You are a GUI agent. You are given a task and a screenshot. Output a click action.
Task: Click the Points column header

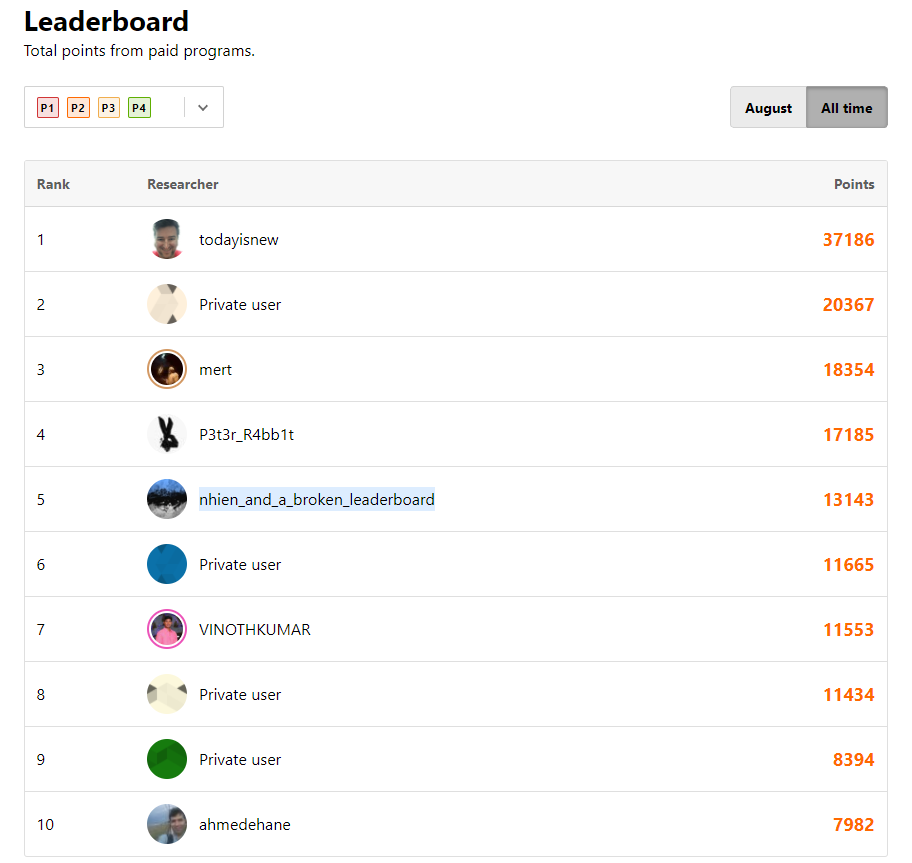tap(854, 184)
